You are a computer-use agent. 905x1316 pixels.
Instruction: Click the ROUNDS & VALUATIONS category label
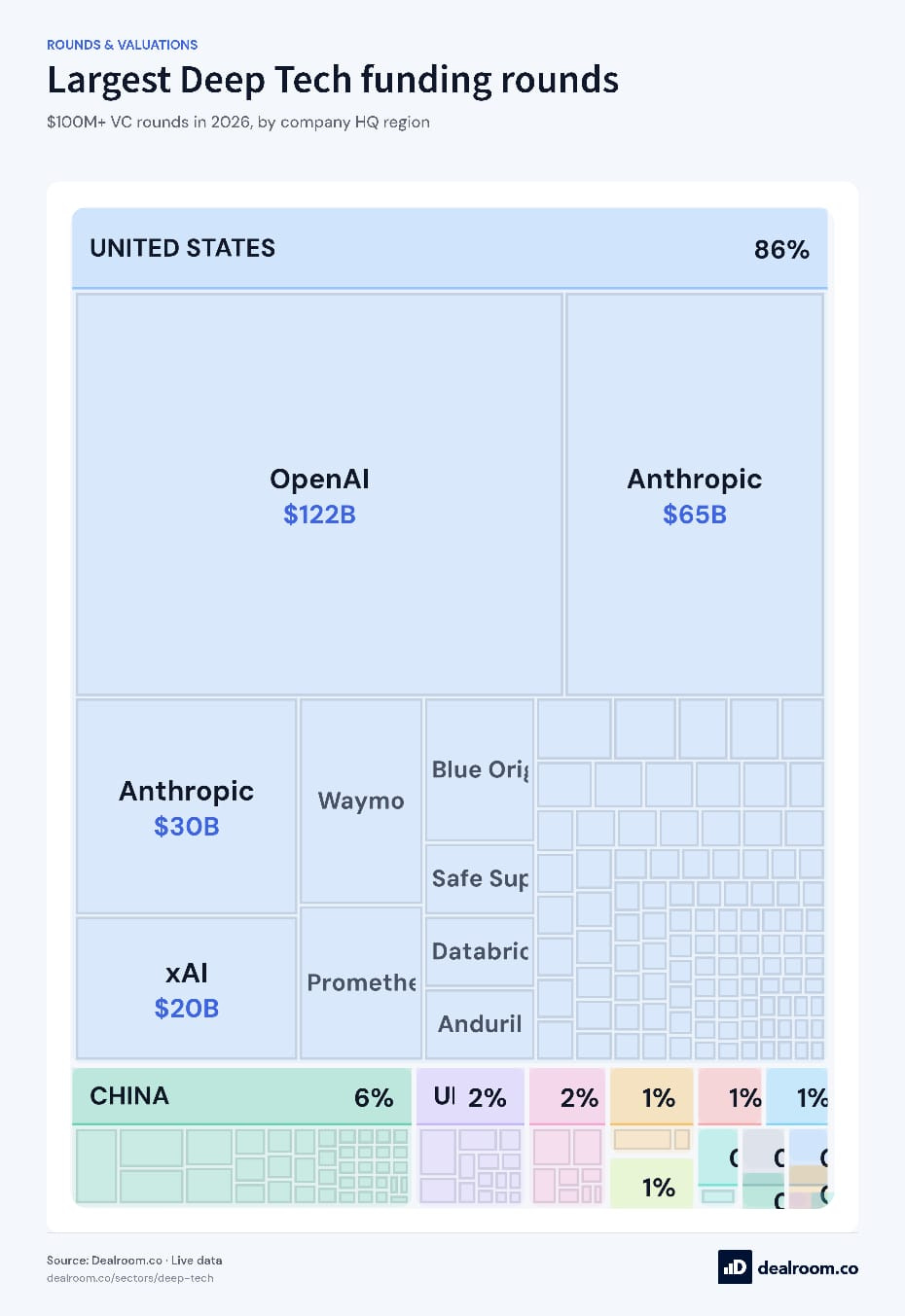tap(122, 45)
